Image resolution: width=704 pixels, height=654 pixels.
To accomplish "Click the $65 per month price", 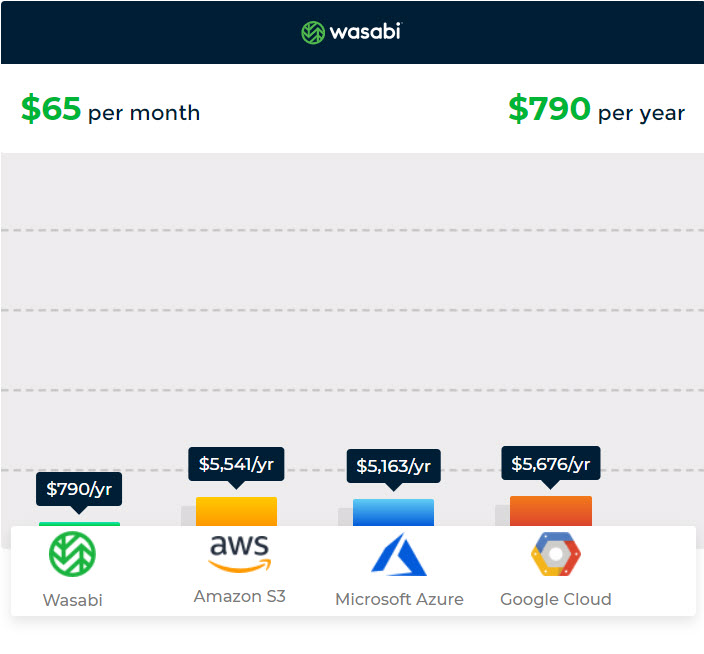I will pyautogui.click(x=110, y=109).
